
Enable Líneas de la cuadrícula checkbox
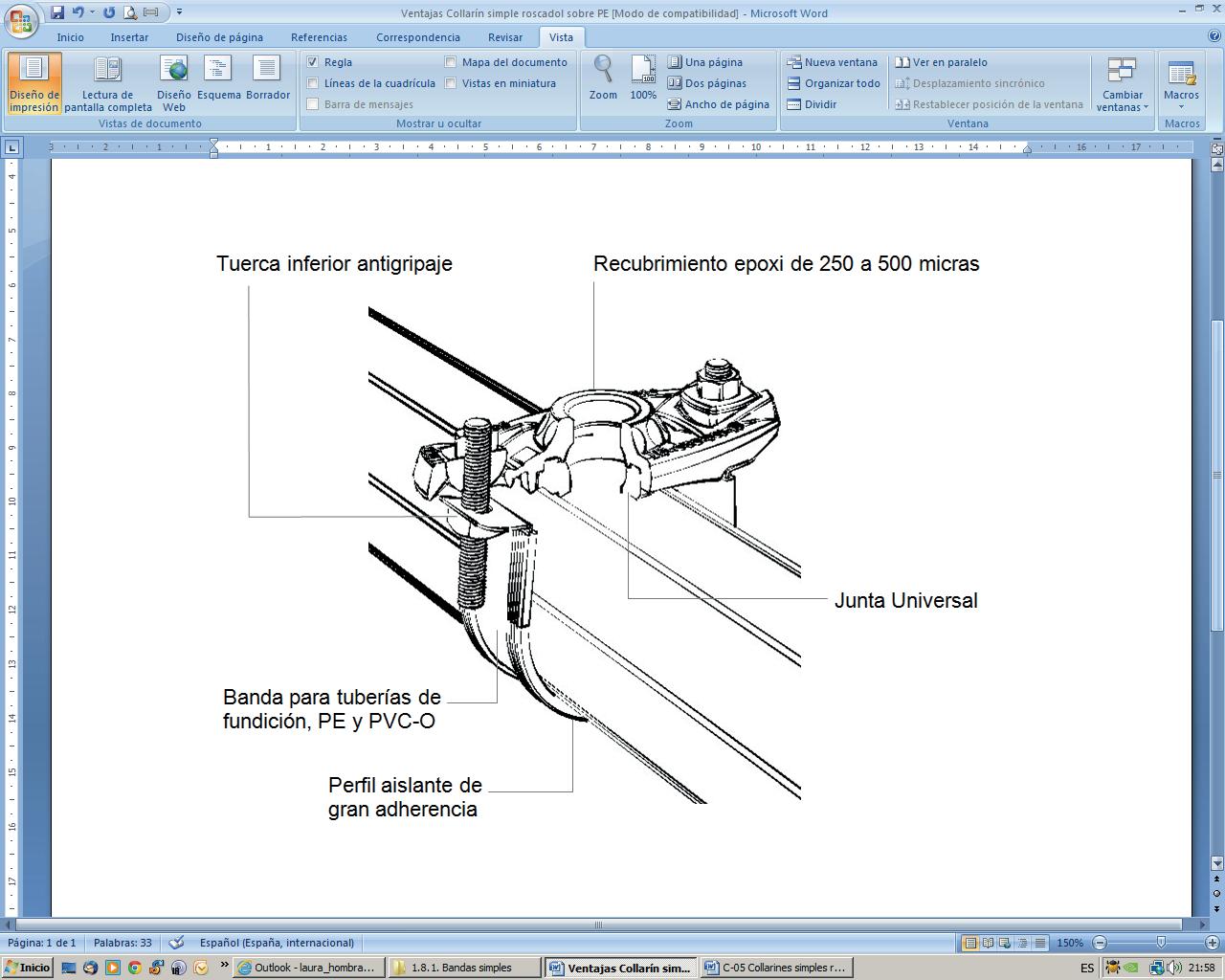pyautogui.click(x=312, y=83)
